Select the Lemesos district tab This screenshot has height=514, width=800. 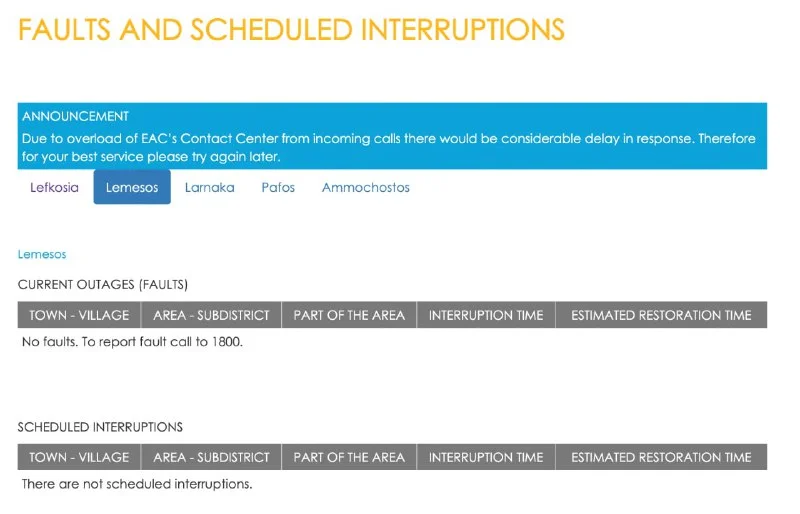pos(132,187)
